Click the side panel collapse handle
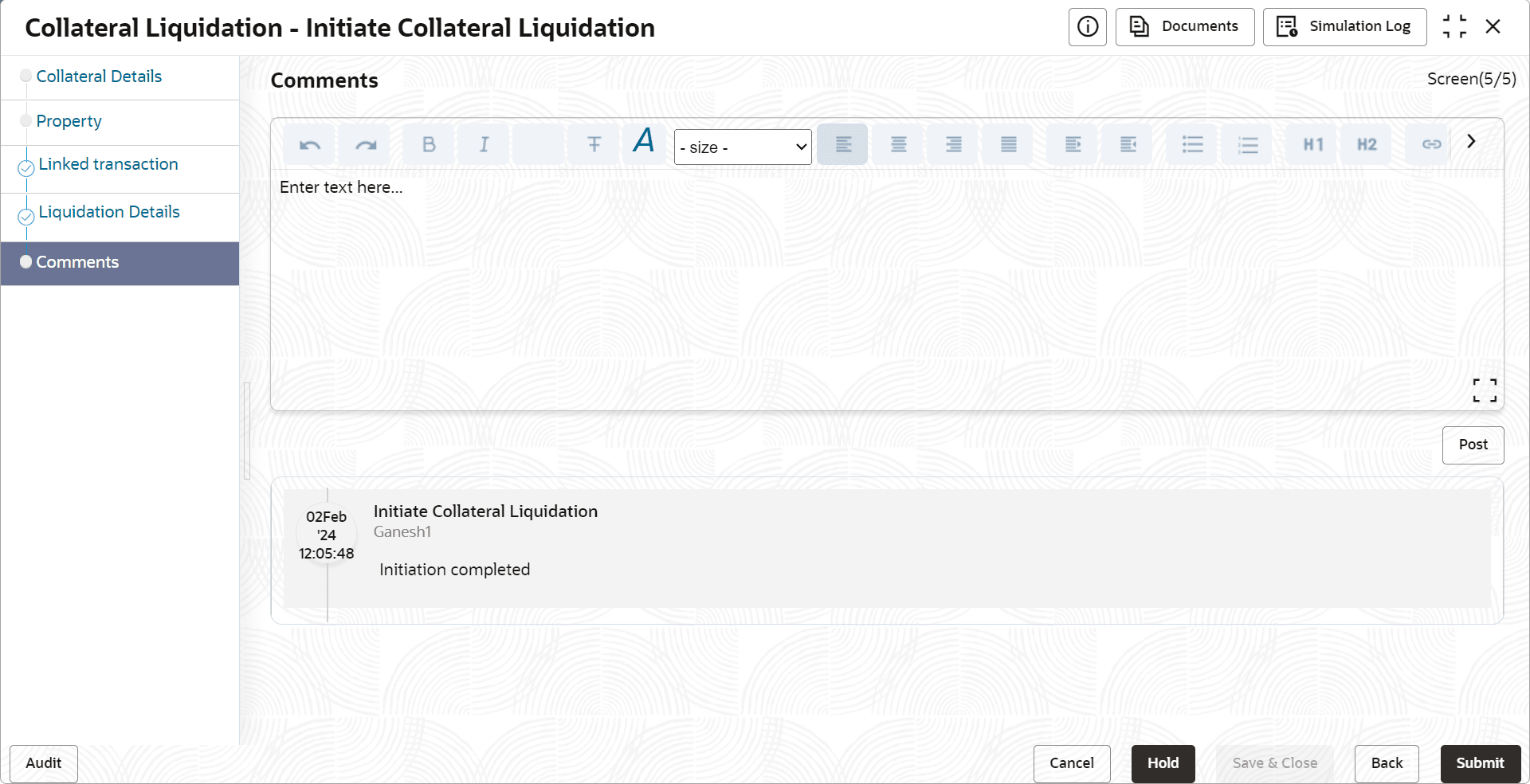The image size is (1530, 784). click(247, 431)
